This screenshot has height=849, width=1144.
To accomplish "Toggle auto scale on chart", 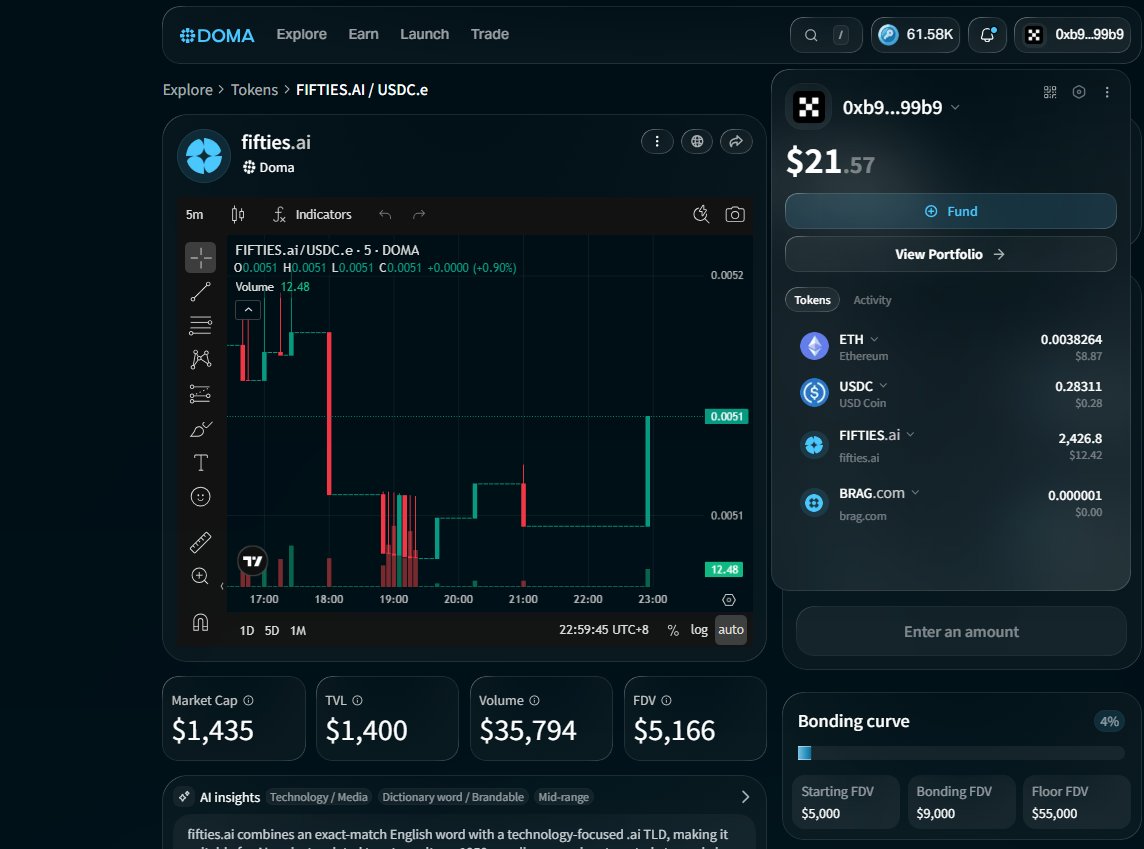I will (730, 629).
